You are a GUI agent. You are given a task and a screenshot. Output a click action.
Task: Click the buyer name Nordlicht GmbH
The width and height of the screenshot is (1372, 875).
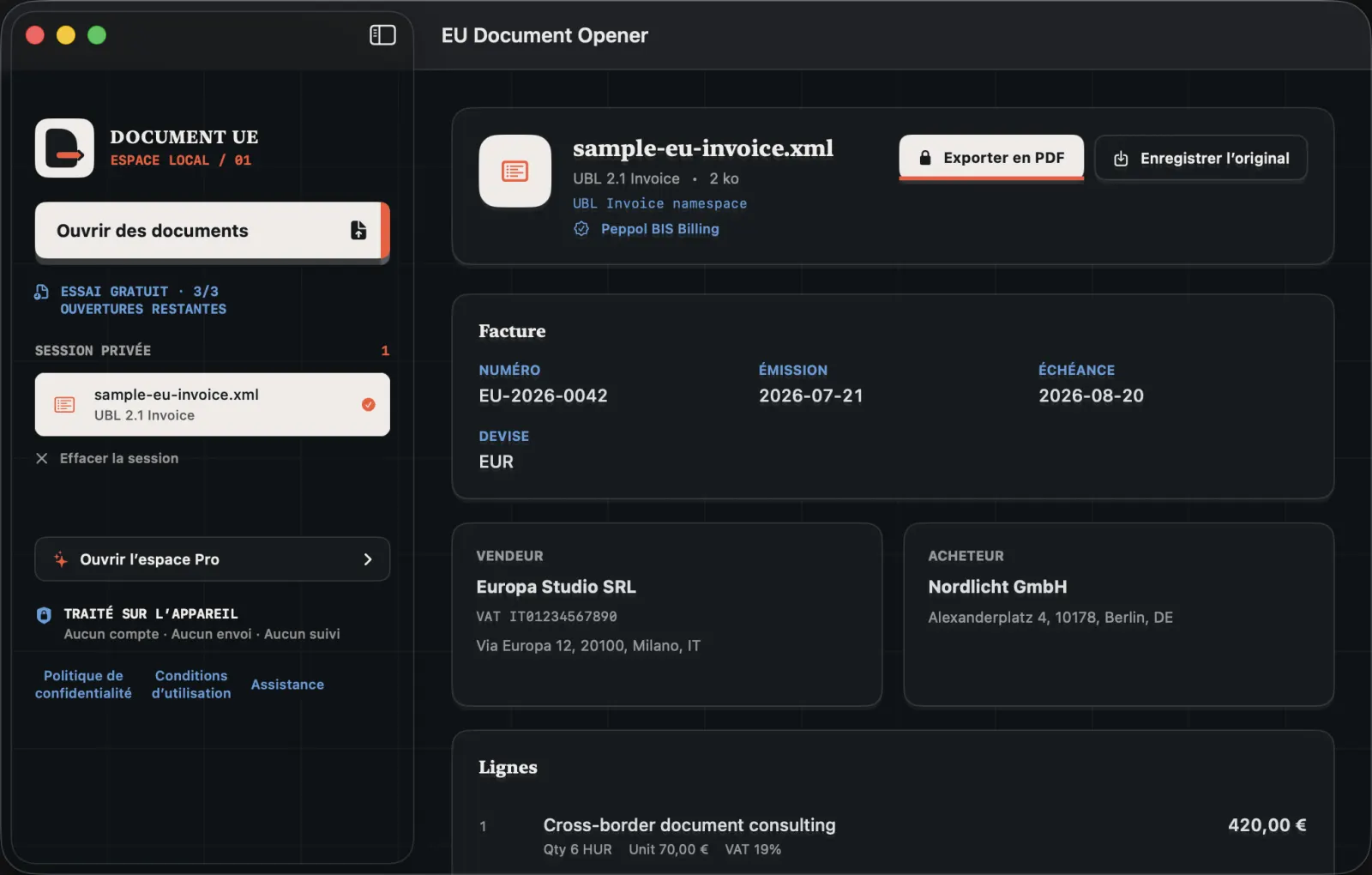click(x=997, y=587)
